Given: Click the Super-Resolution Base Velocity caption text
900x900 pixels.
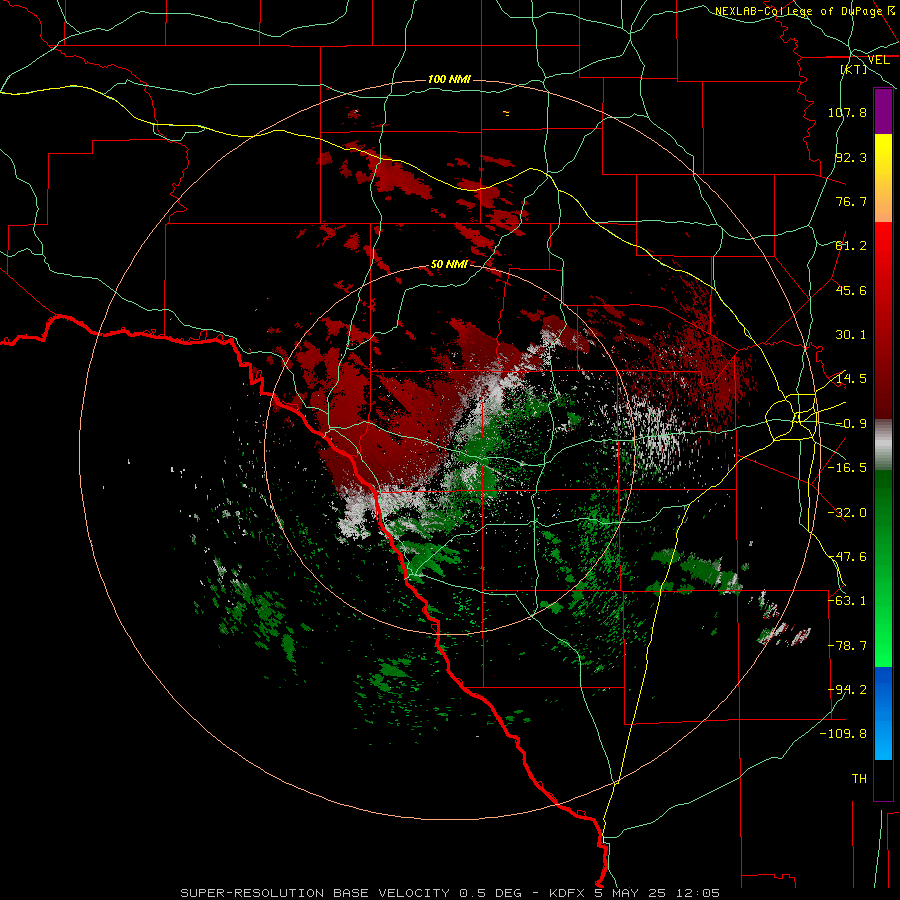Looking at the screenshot, I should 450,893.
